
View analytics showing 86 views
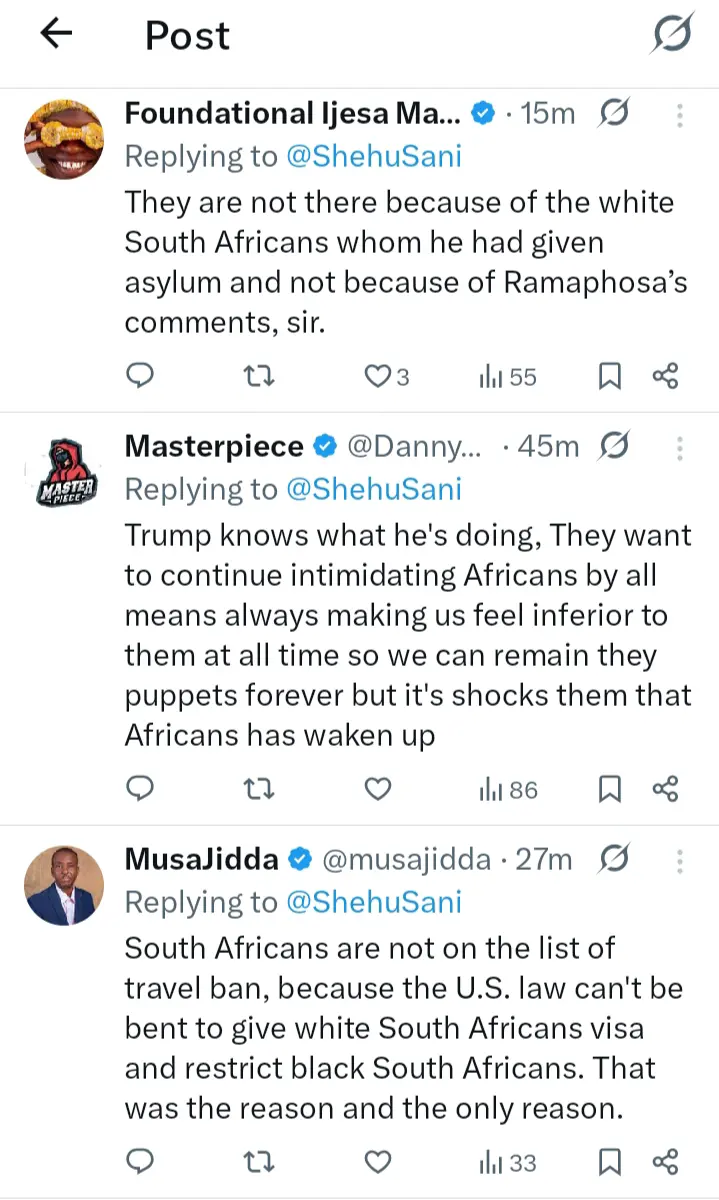508,790
